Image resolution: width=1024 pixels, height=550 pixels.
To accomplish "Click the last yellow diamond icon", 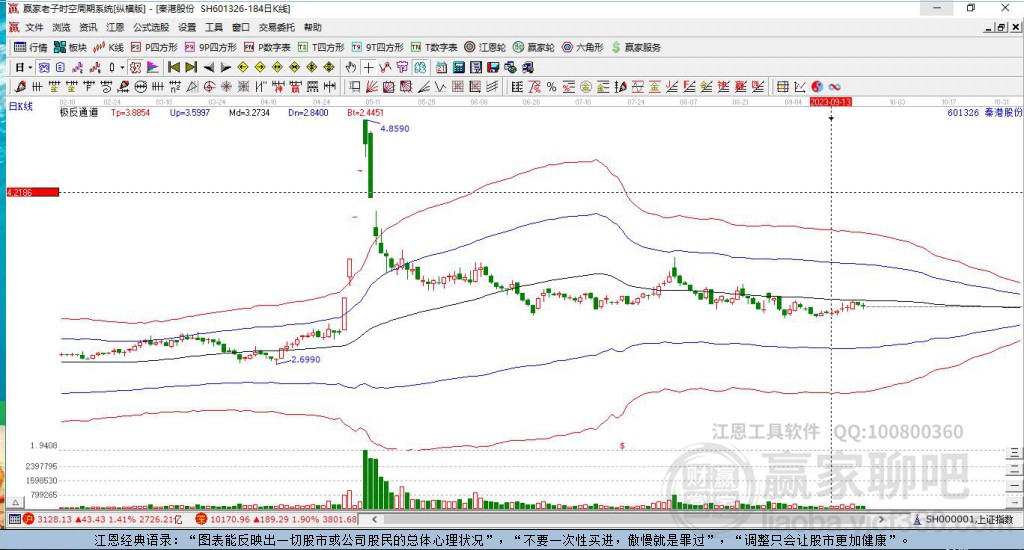I will pyautogui.click(x=328, y=67).
